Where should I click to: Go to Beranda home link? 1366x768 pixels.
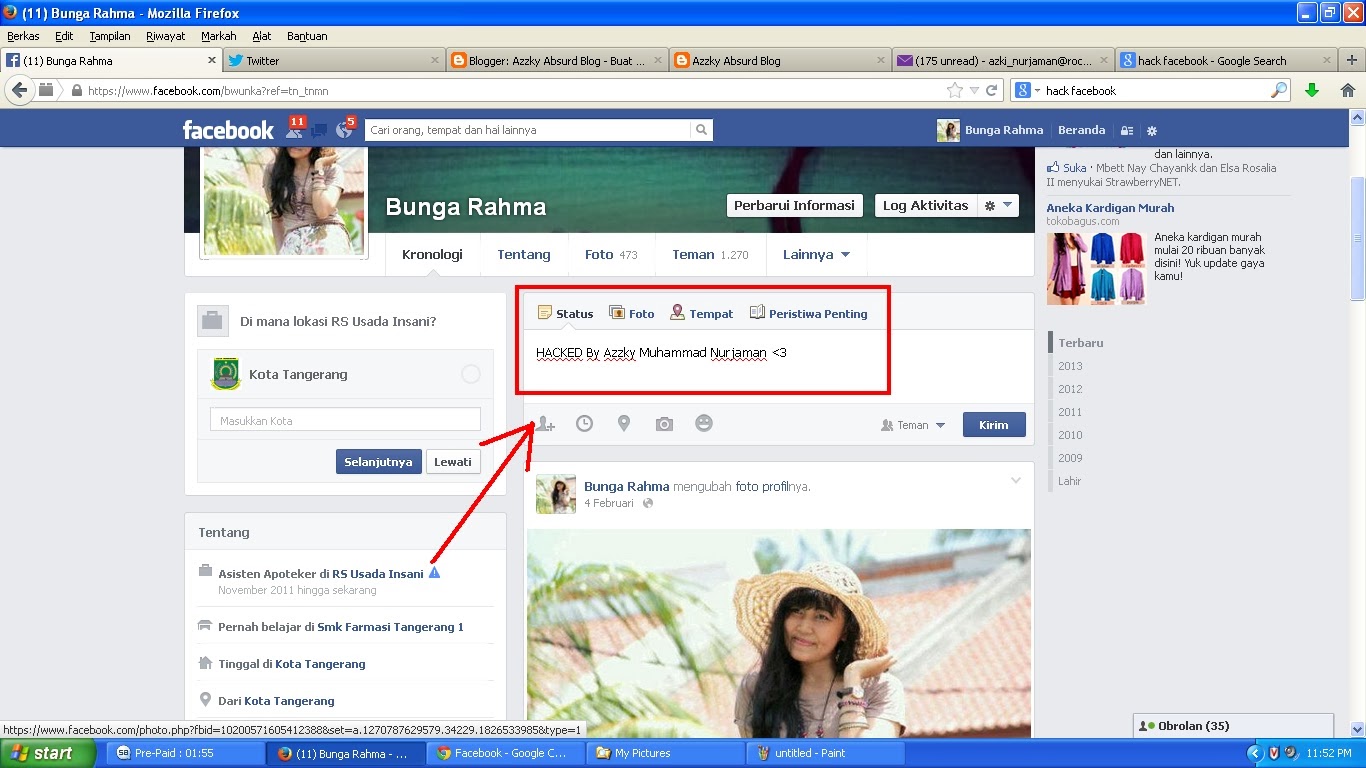point(1082,130)
